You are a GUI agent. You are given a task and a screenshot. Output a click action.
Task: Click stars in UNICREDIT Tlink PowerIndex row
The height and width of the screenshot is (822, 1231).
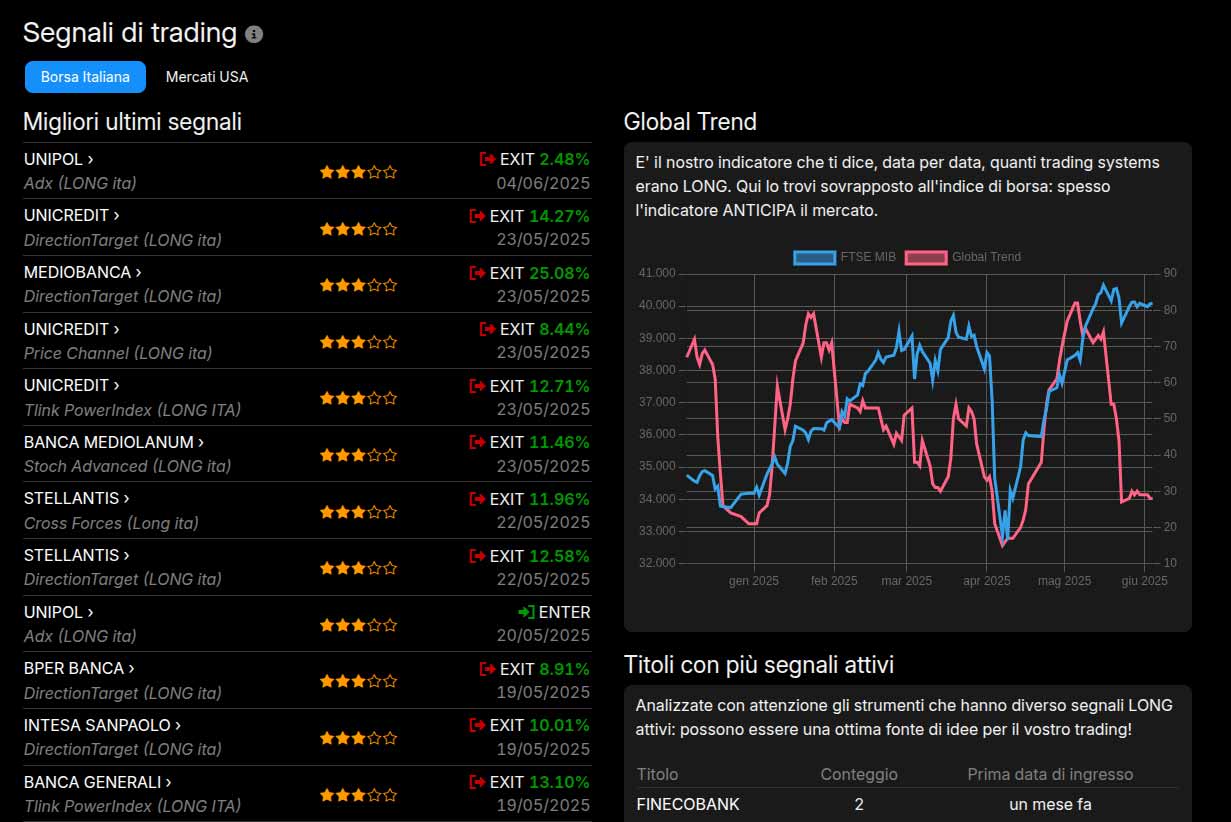(x=358, y=398)
